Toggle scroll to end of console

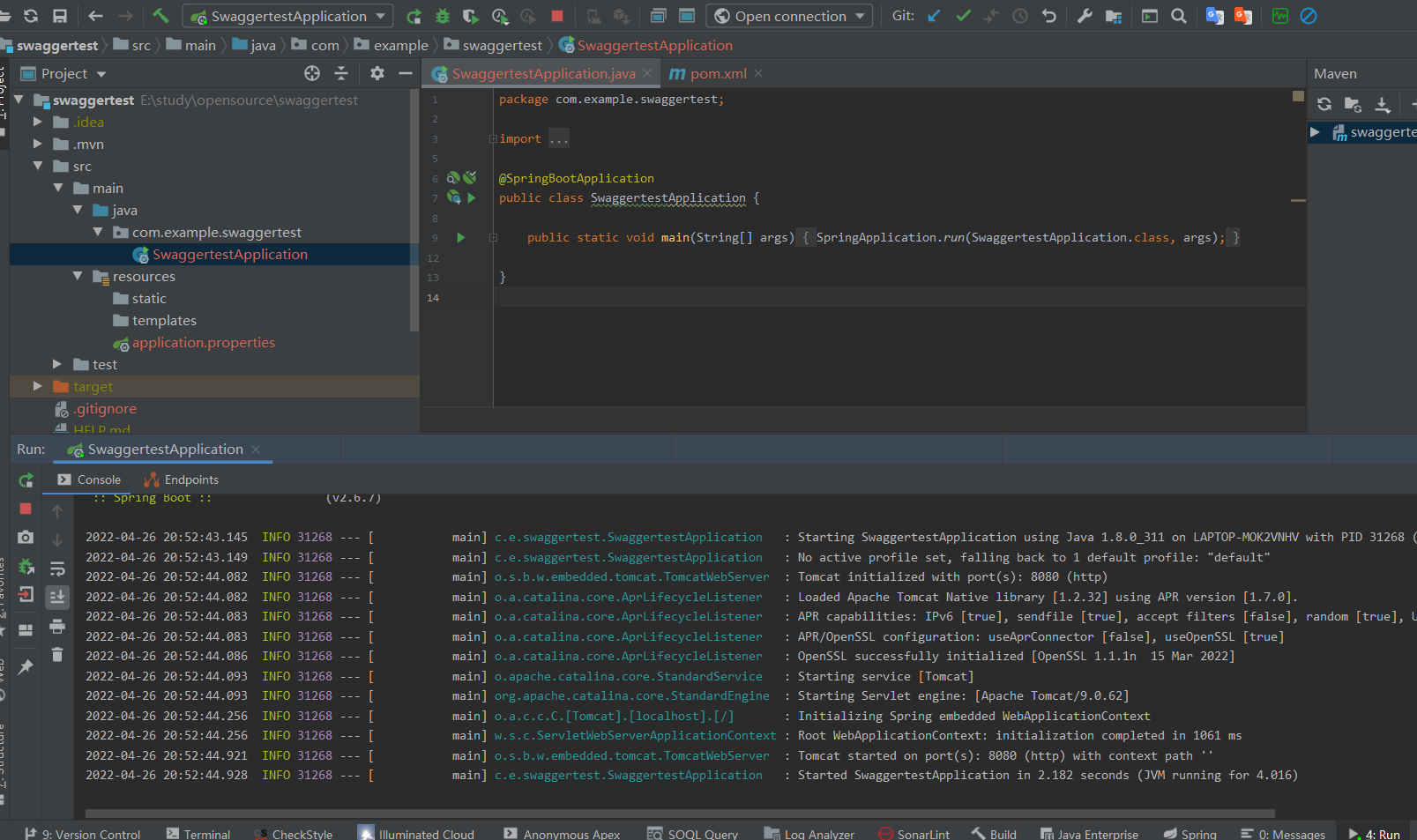point(57,597)
